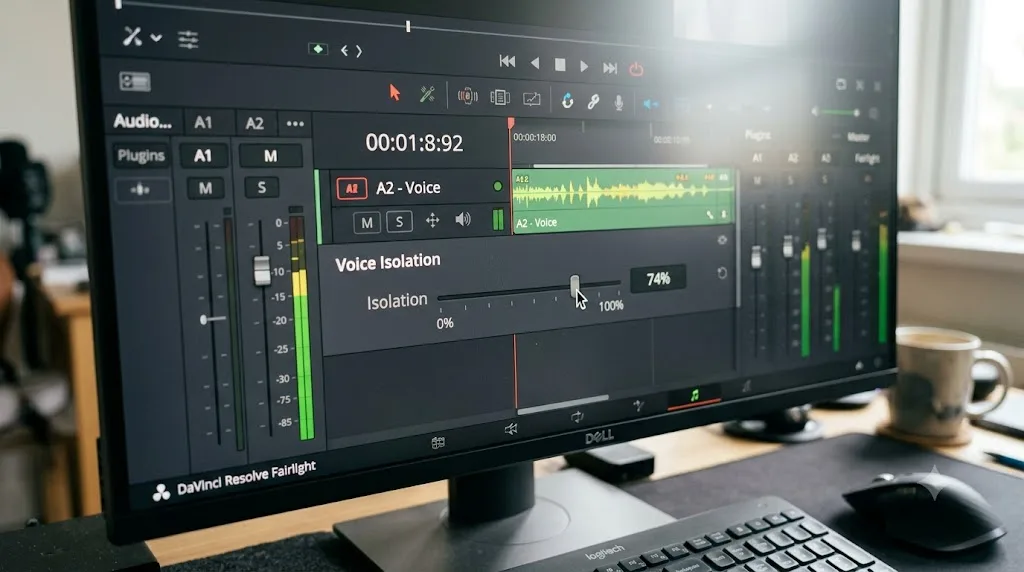The height and width of the screenshot is (572, 1024).
Task: Go to previous keyframe arrow
Action: (x=344, y=50)
